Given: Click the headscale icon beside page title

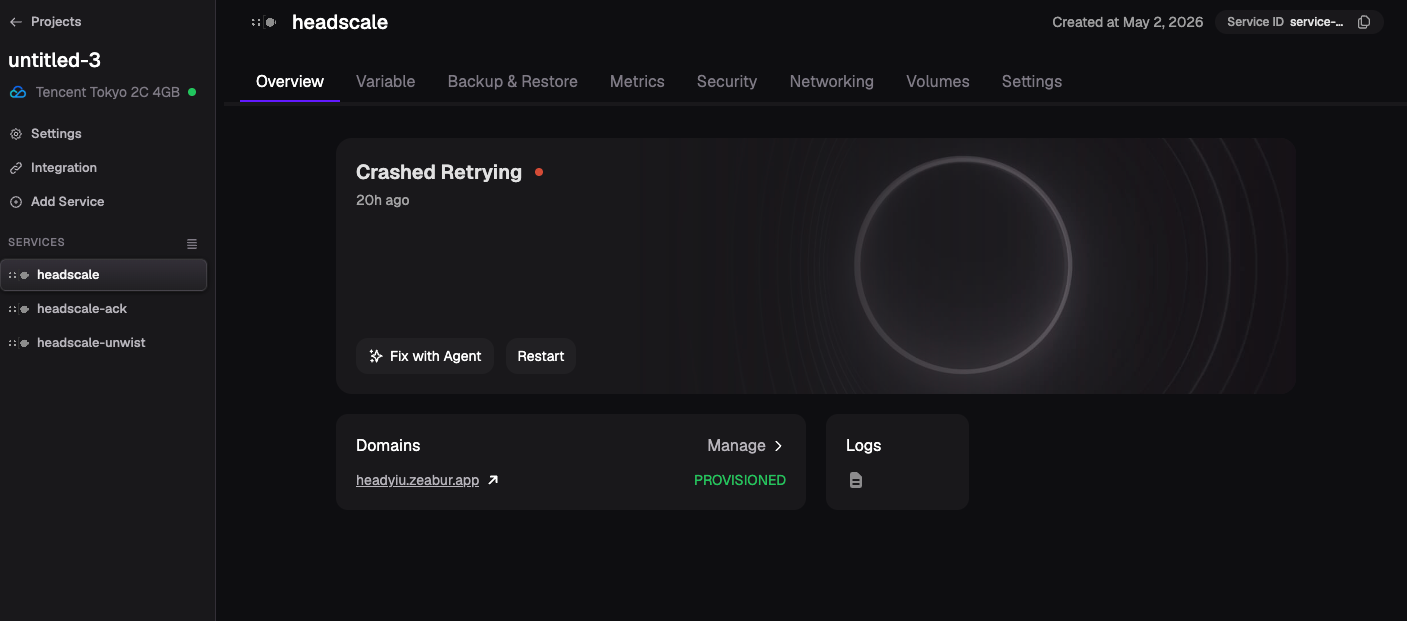Looking at the screenshot, I should [x=264, y=22].
